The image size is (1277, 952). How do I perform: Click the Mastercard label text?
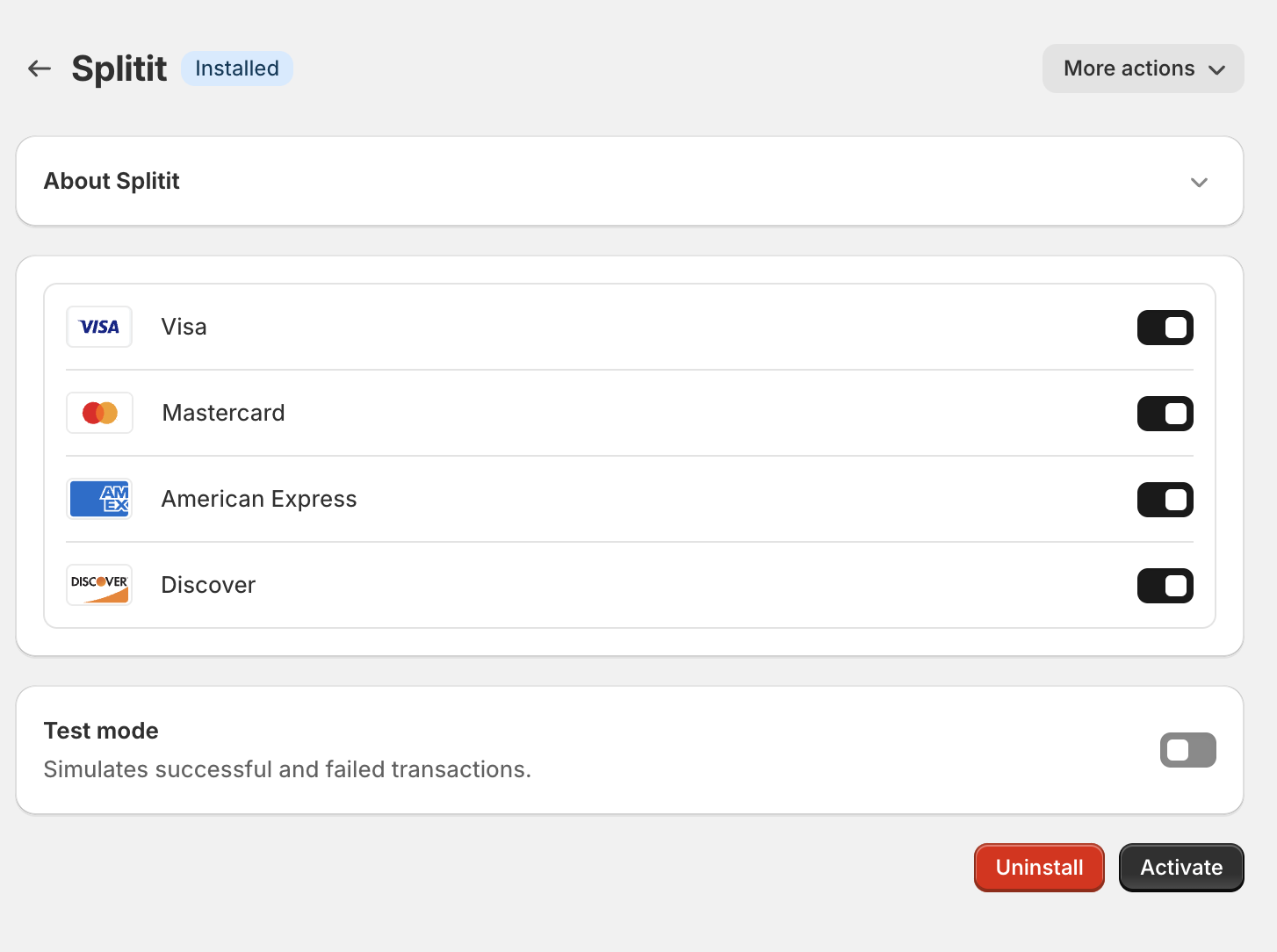click(x=224, y=413)
